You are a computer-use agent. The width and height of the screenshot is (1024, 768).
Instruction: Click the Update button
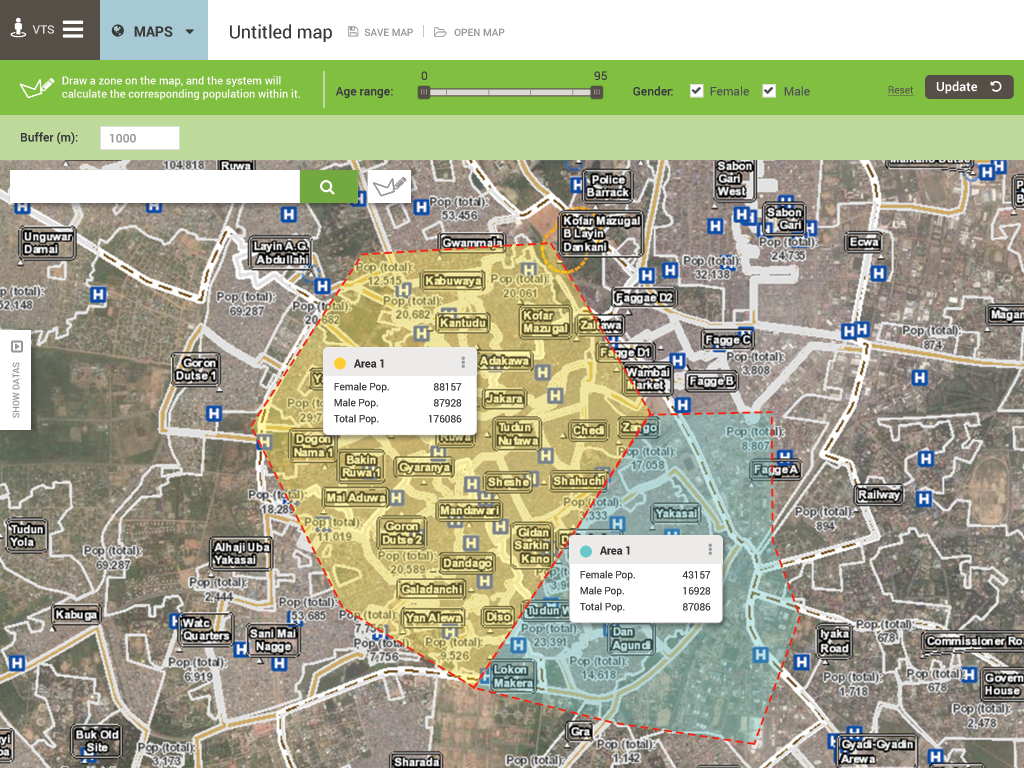[968, 87]
